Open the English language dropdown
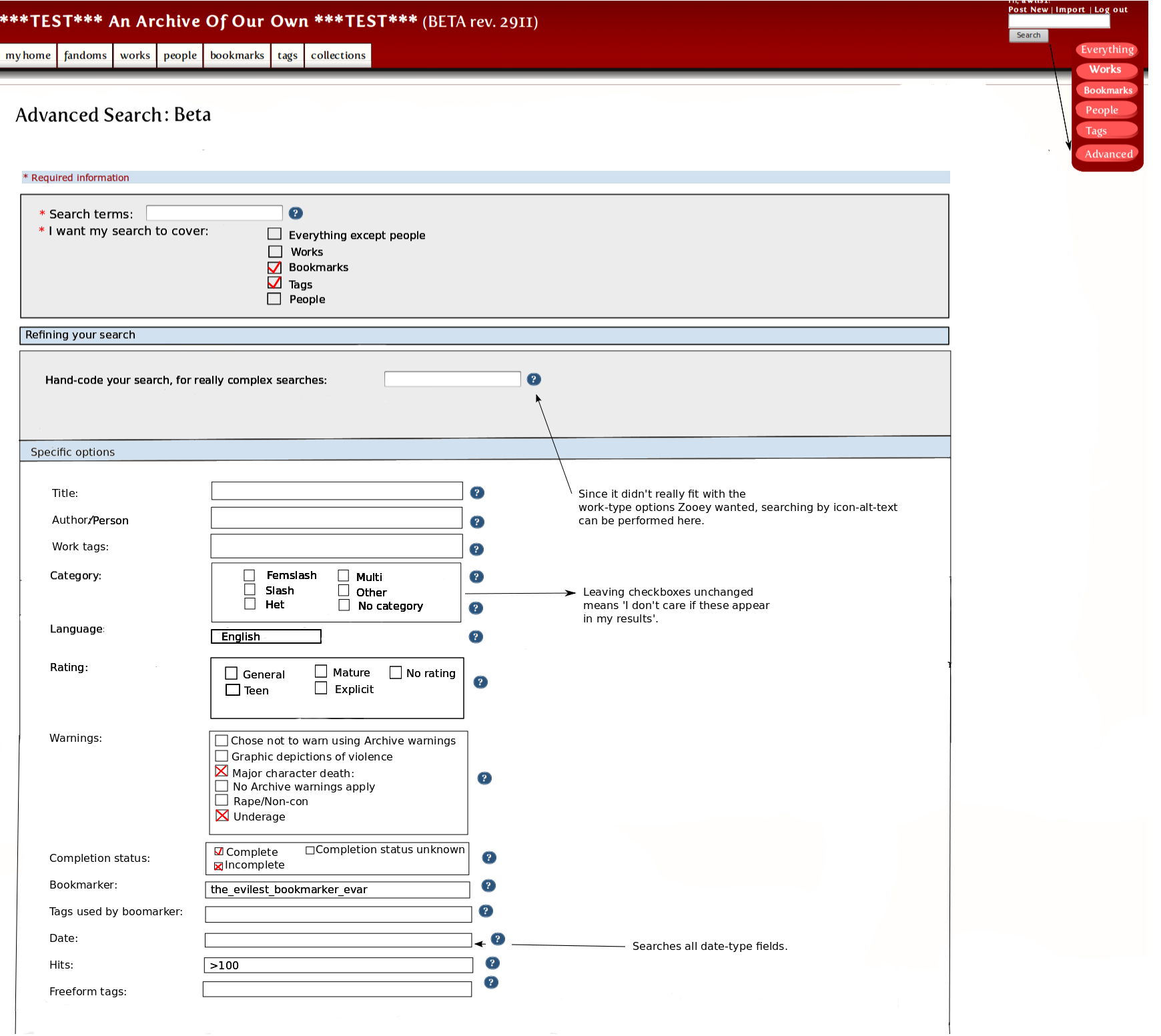 tap(266, 636)
